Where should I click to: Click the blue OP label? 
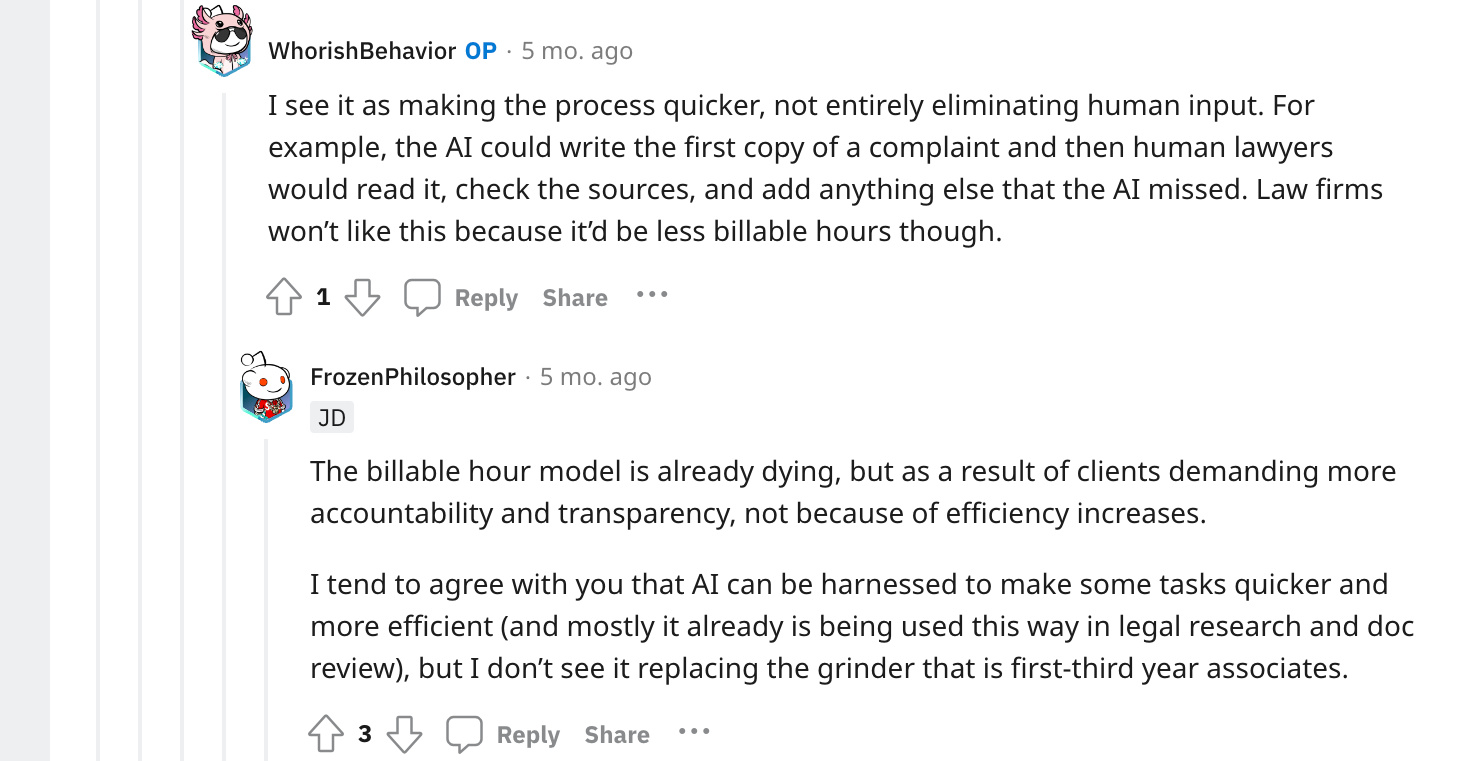[x=481, y=51]
